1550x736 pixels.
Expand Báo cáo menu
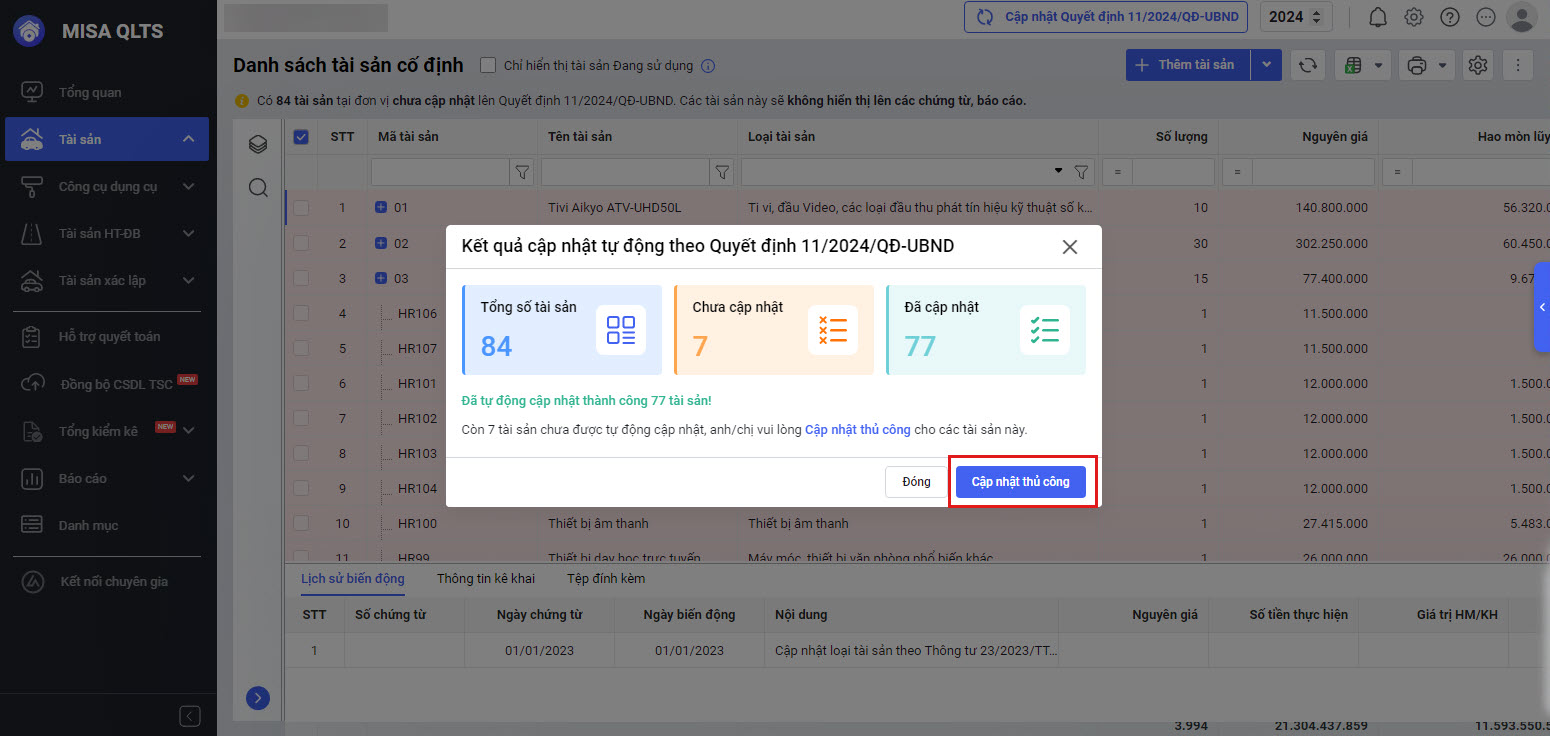pos(188,478)
